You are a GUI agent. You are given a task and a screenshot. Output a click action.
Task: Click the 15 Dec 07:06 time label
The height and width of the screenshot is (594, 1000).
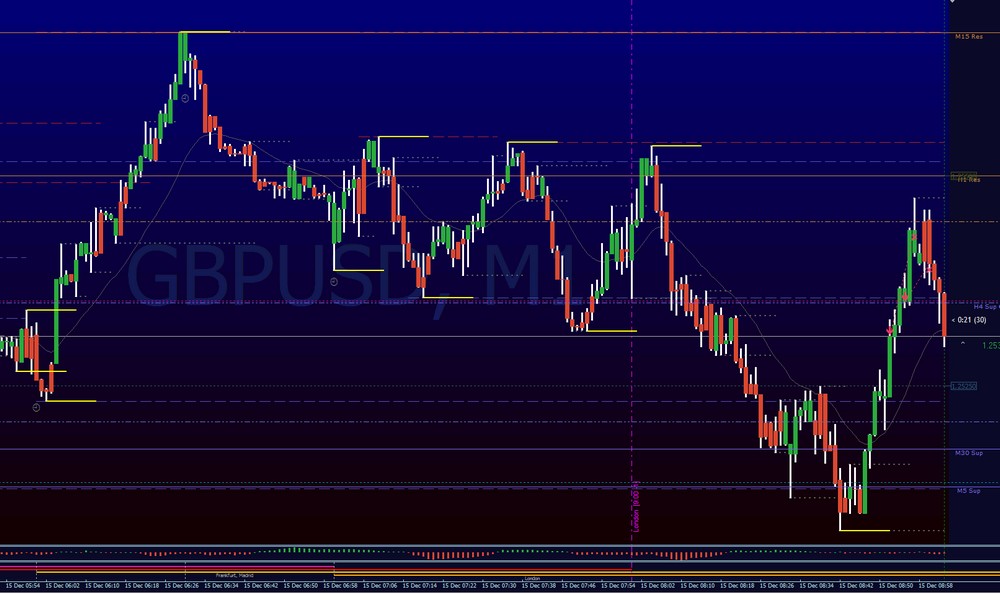379,586
